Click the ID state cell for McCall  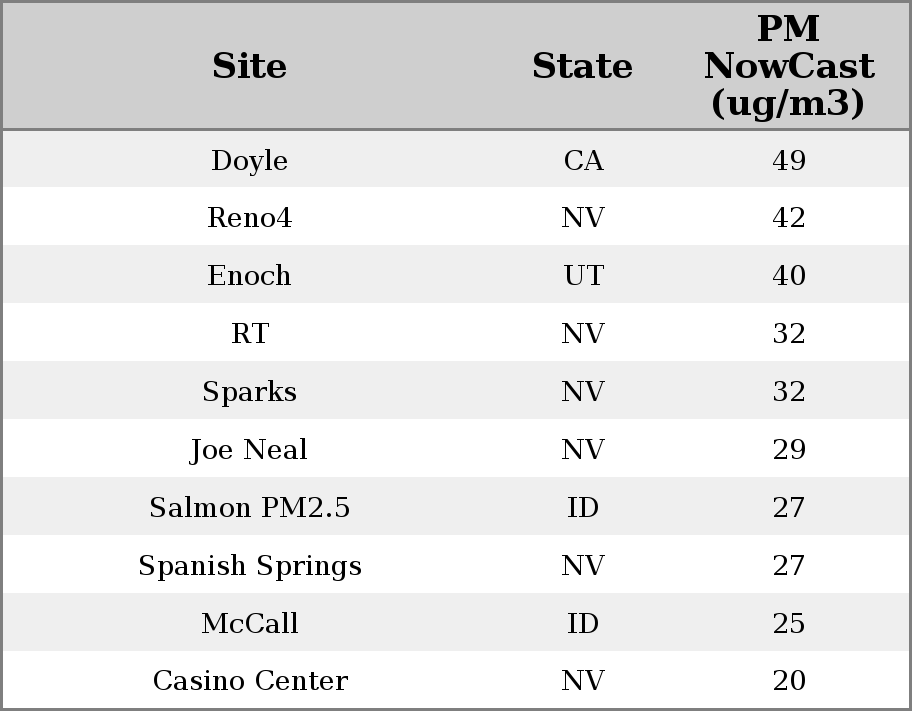pyautogui.click(x=583, y=624)
